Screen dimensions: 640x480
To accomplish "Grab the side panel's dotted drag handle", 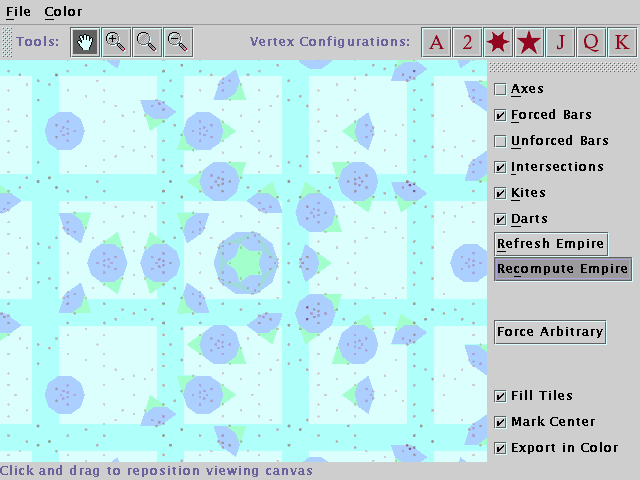I will pos(563,67).
